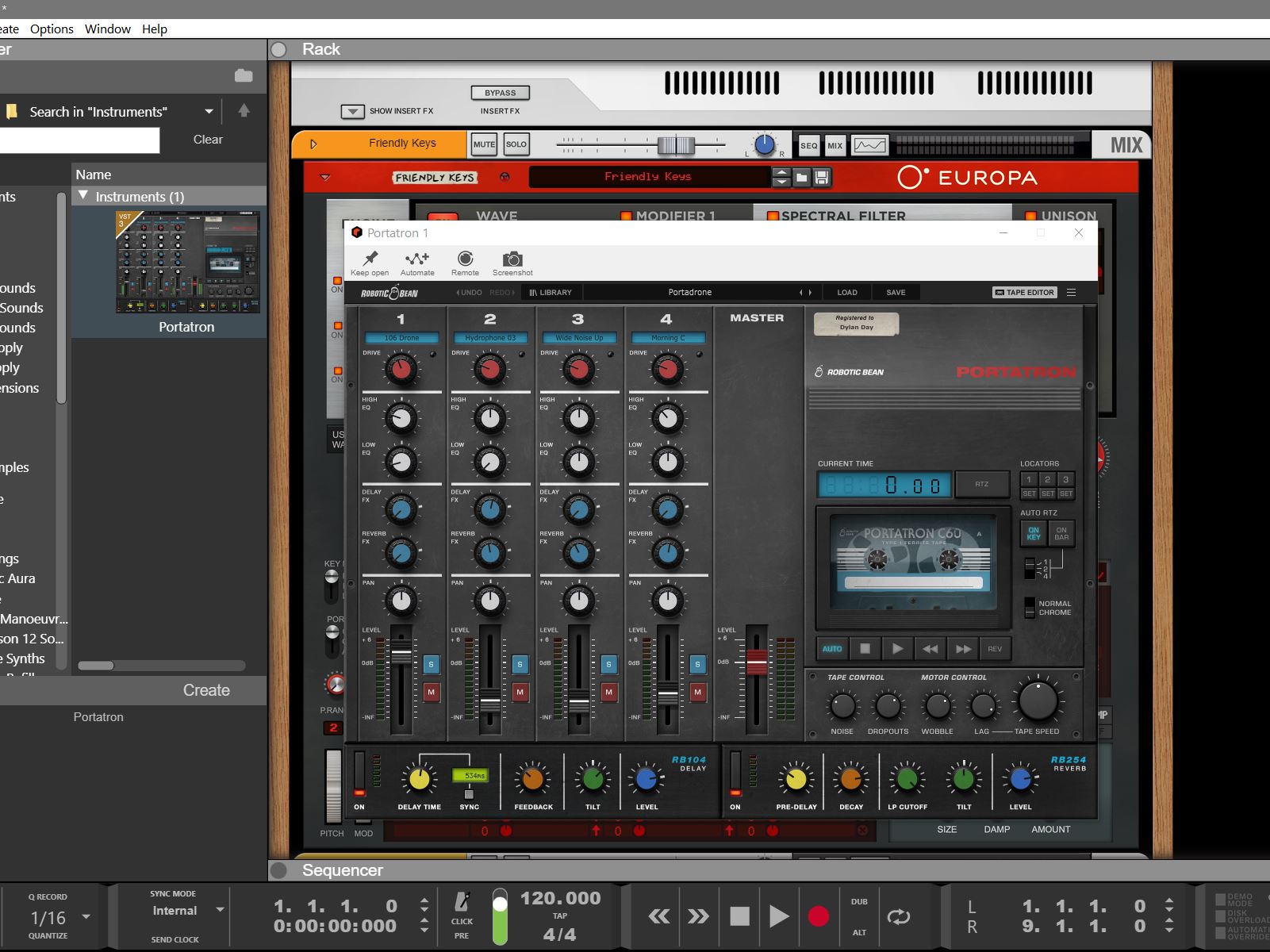Undo the last Portatron edit
The height and width of the screenshot is (952, 1270).
point(469,292)
